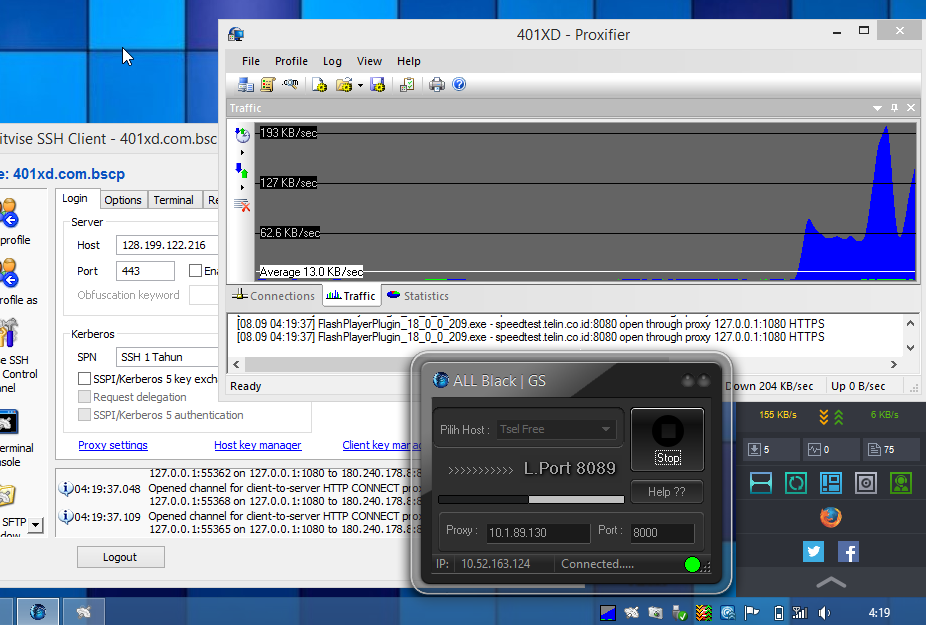Open Twitter icon in dark widget
The height and width of the screenshot is (625, 926).
pos(813,552)
